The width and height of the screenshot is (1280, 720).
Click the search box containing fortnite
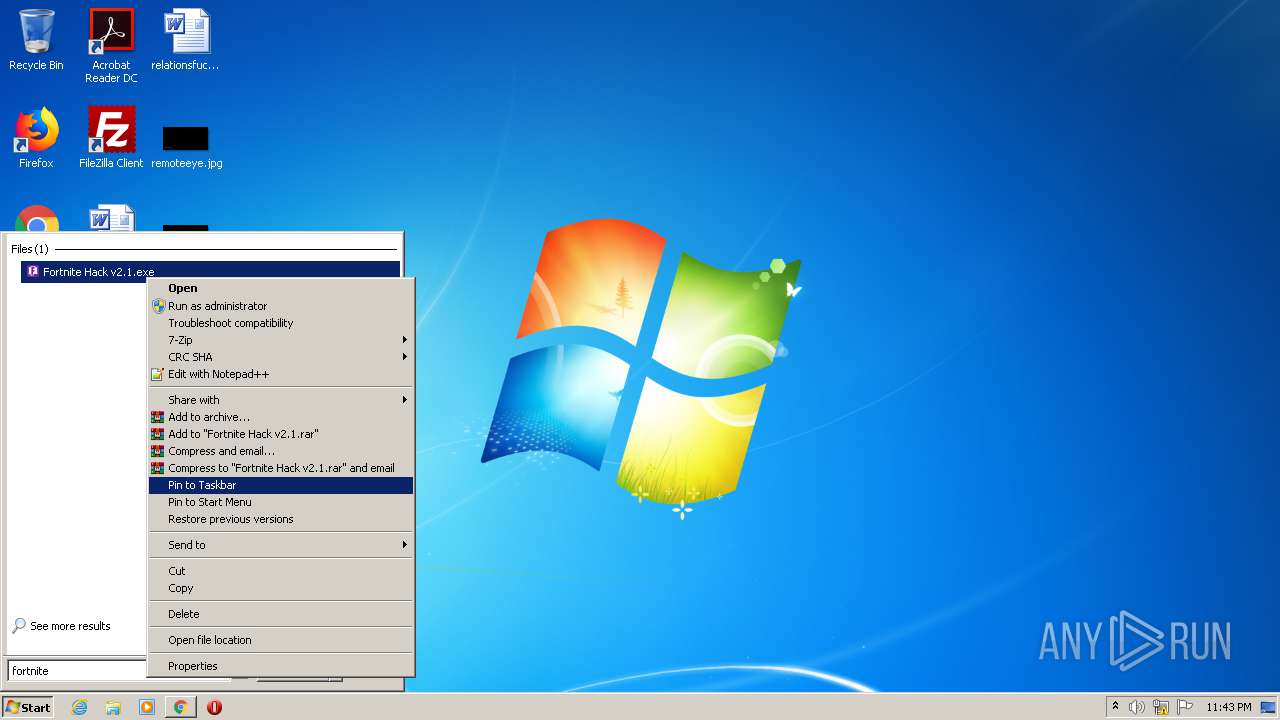point(78,671)
